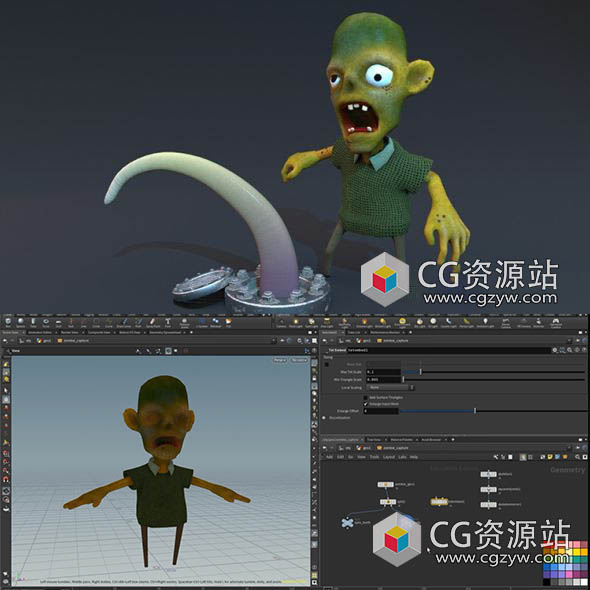Select the Box shelf tool

(x=8, y=323)
